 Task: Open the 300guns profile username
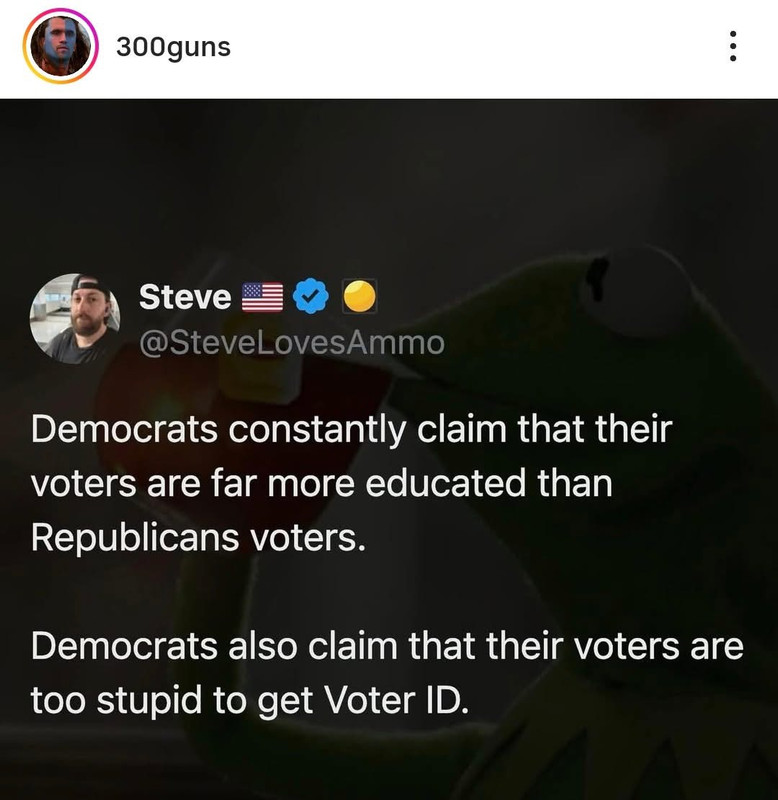(173, 47)
